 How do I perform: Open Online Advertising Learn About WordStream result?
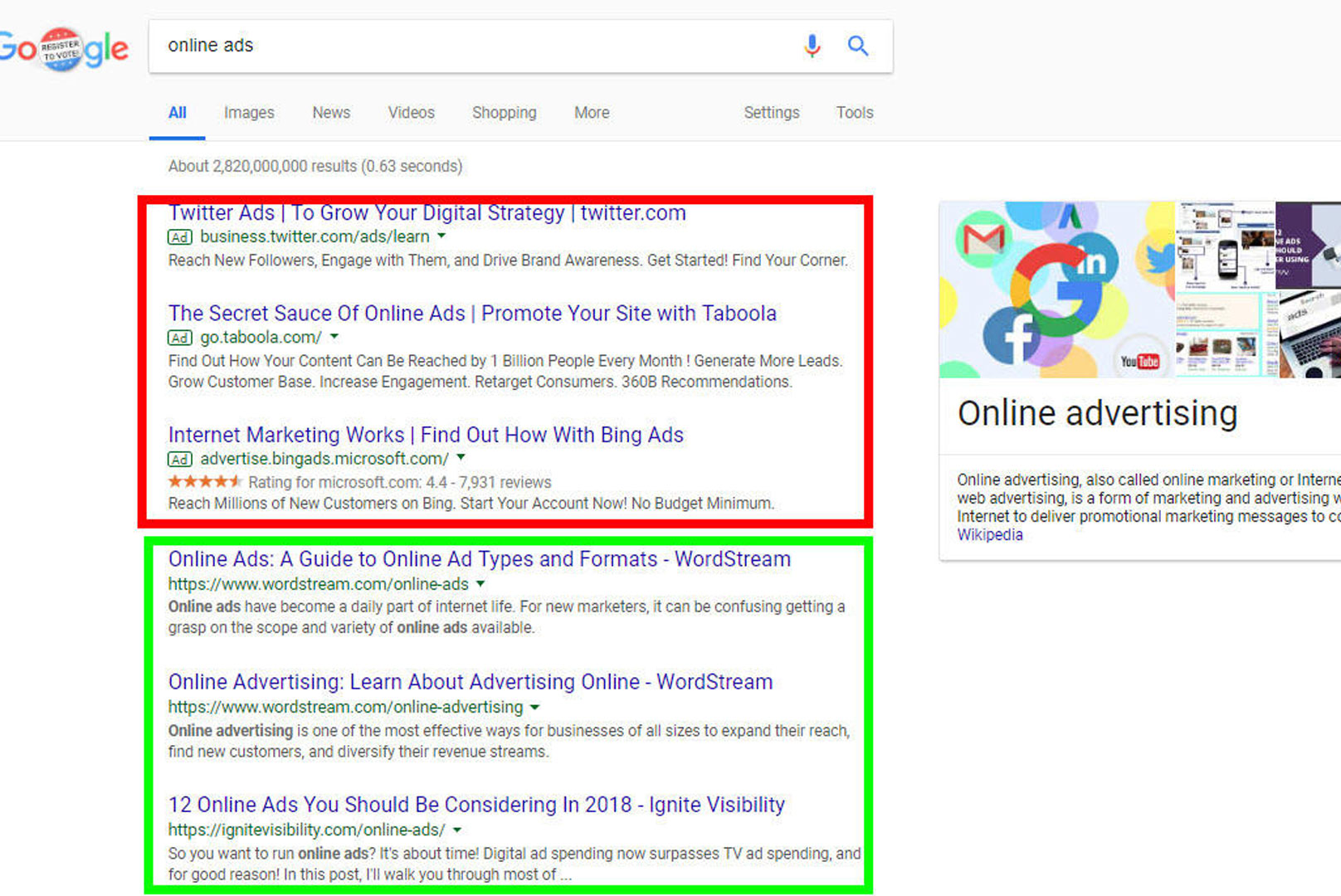[471, 682]
